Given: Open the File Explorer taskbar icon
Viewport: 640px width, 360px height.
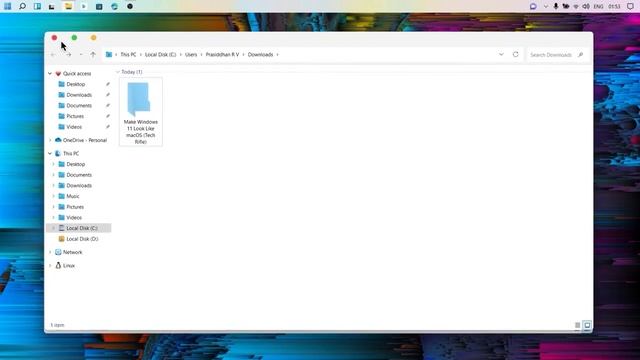Looking at the screenshot, I should [x=68, y=6].
